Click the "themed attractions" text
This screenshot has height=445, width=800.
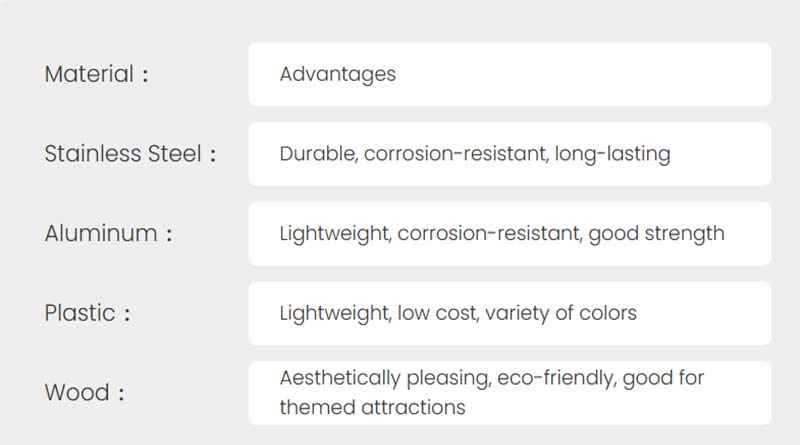coord(372,407)
